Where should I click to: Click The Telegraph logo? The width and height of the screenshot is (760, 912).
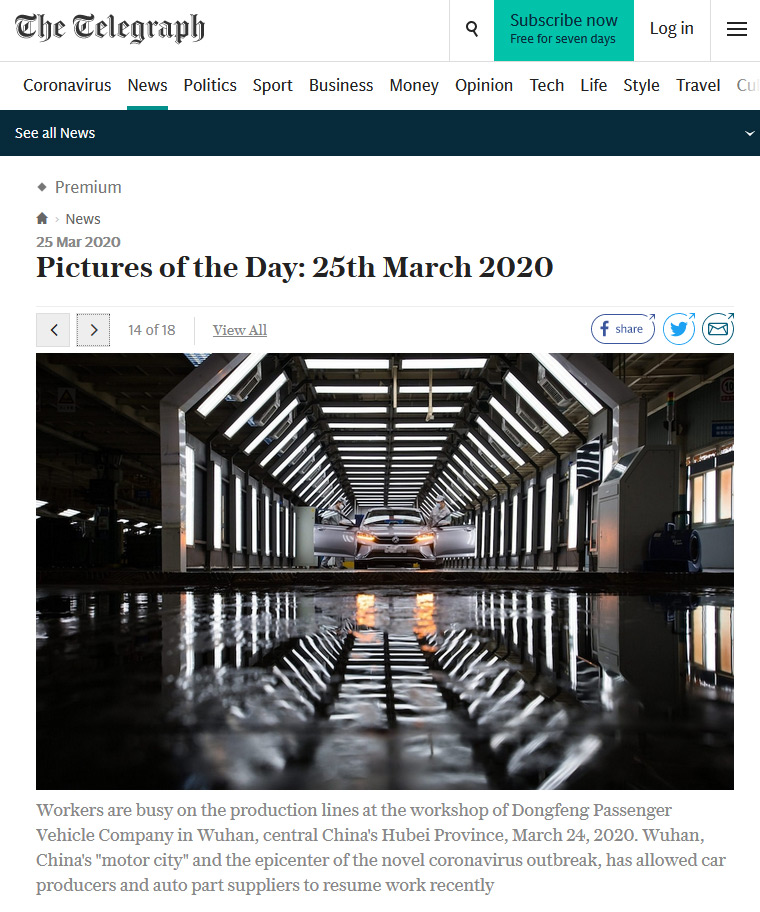click(110, 28)
